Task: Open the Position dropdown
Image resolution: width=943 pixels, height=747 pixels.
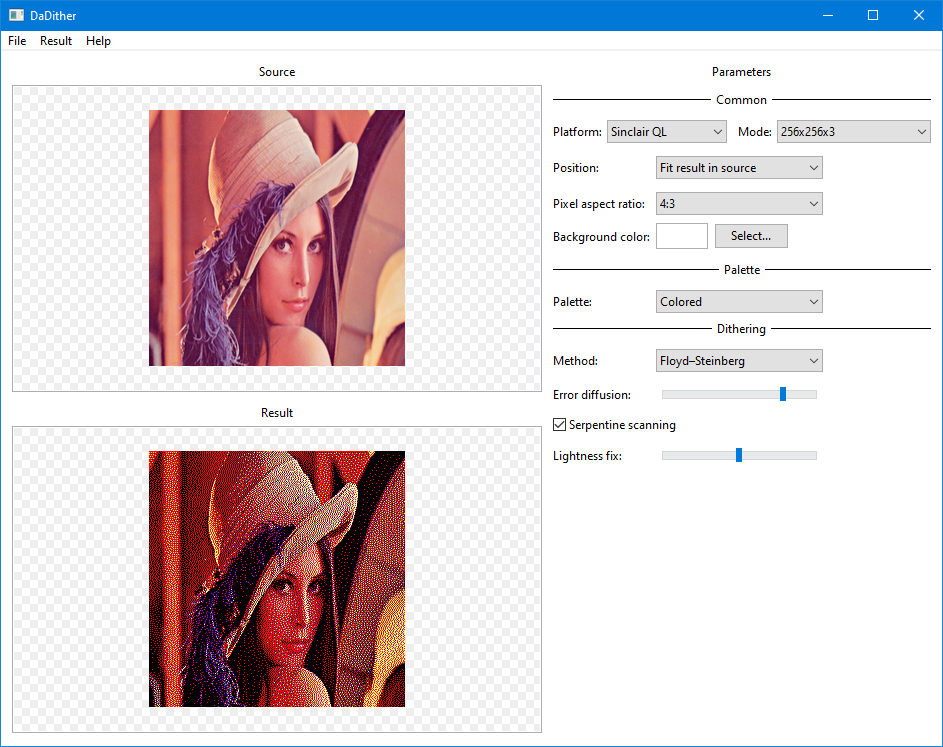Action: point(739,168)
